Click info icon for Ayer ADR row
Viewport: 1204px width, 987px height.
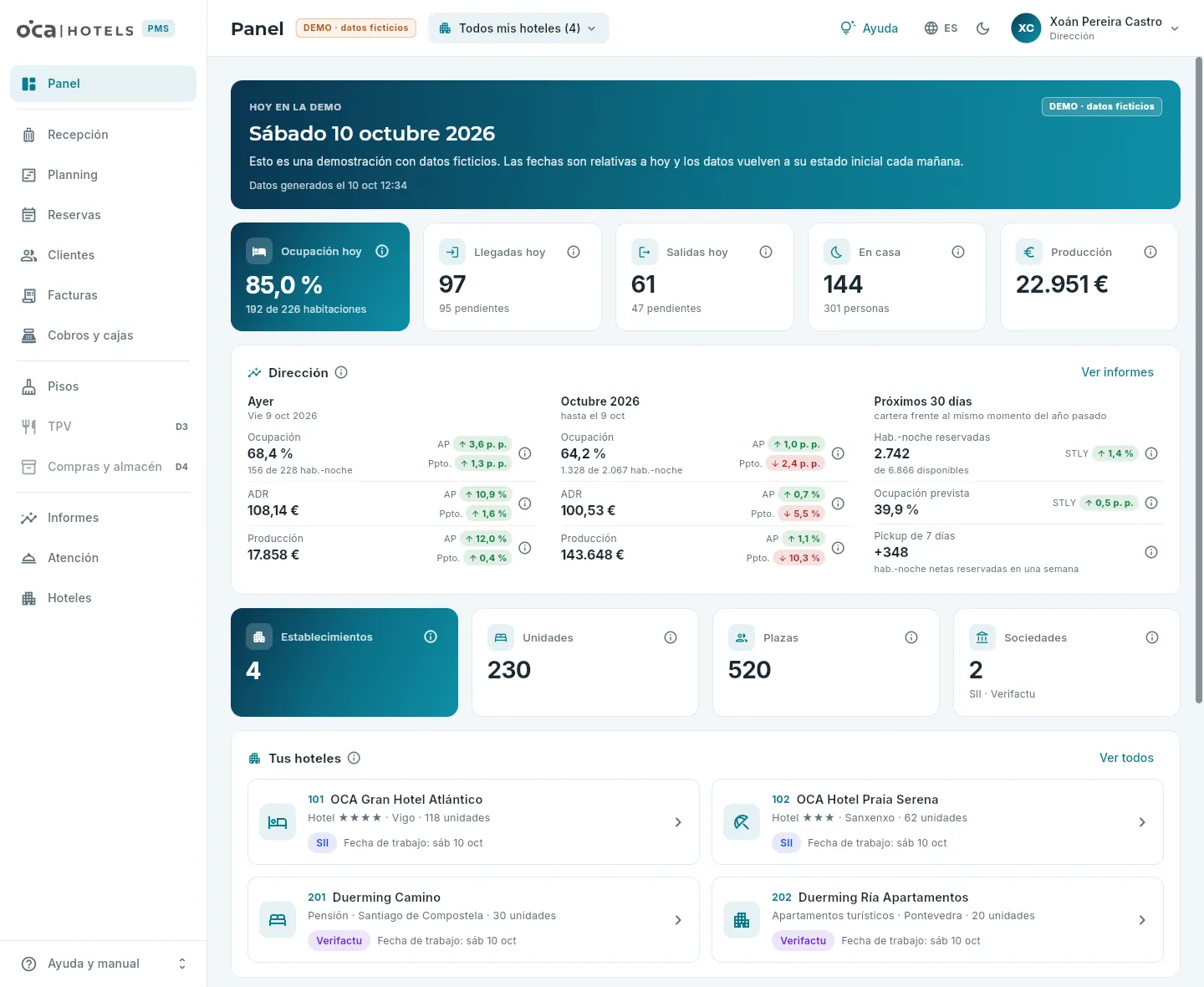525,504
